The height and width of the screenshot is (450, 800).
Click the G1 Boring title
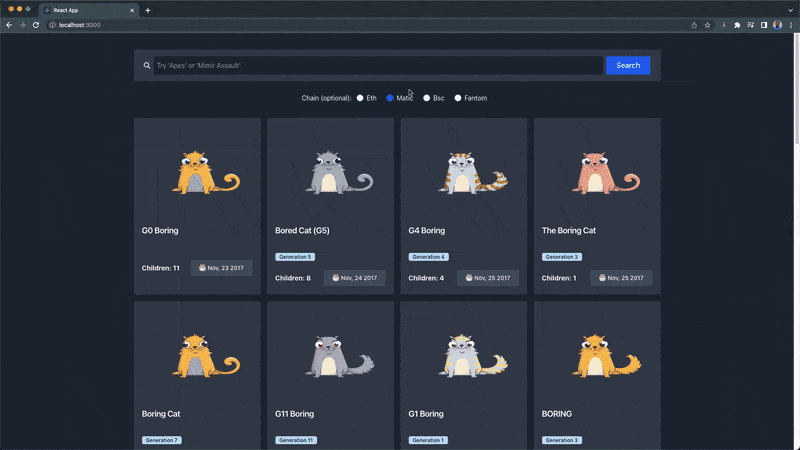click(x=426, y=414)
